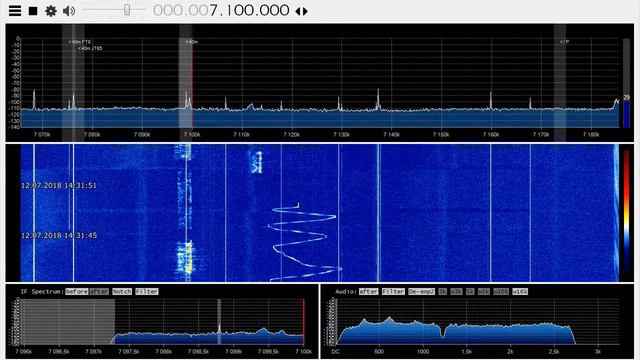Toggle the IF Spectrum Notch option
640x360 pixels.
click(122, 291)
